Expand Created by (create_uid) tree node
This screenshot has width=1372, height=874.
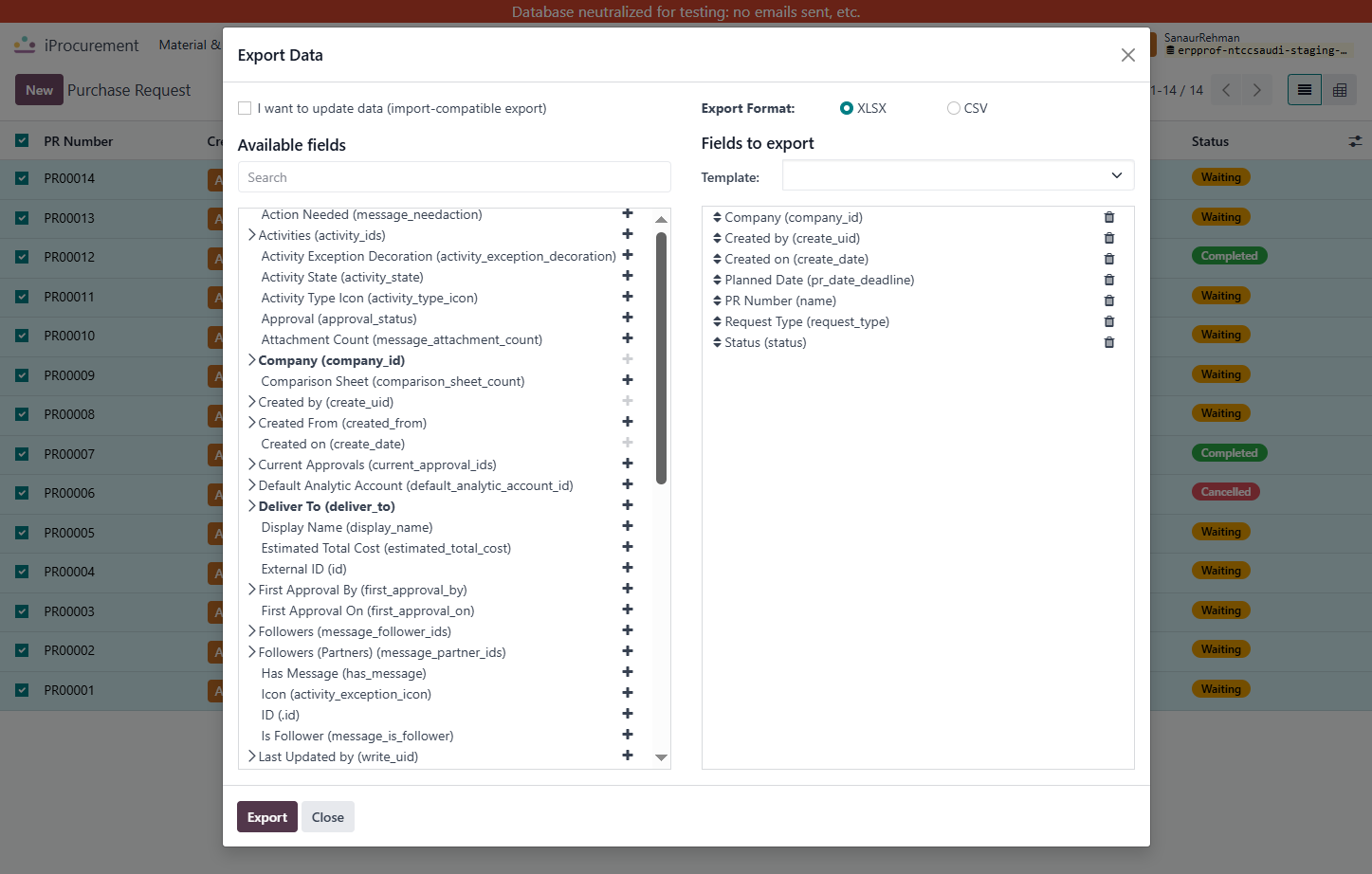[251, 402]
